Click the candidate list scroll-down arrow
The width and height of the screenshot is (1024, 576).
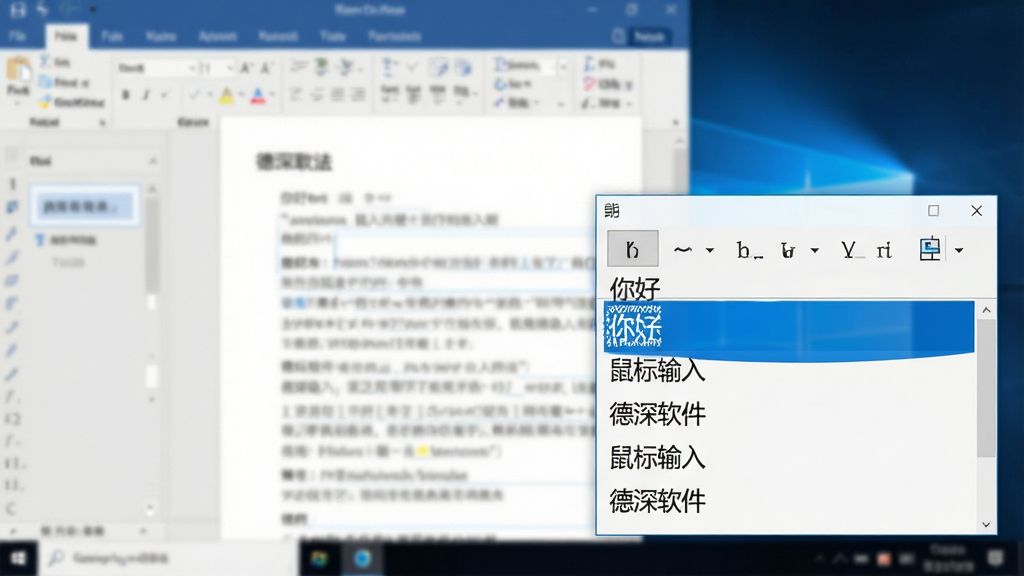986,524
